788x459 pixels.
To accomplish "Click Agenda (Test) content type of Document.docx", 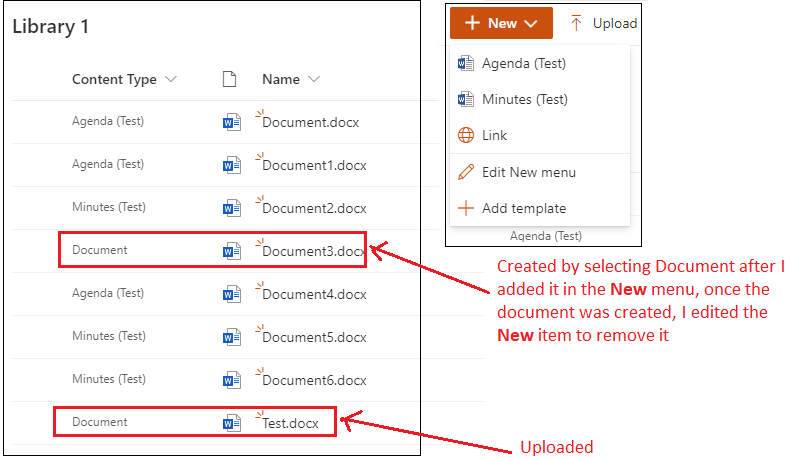I will (x=108, y=121).
